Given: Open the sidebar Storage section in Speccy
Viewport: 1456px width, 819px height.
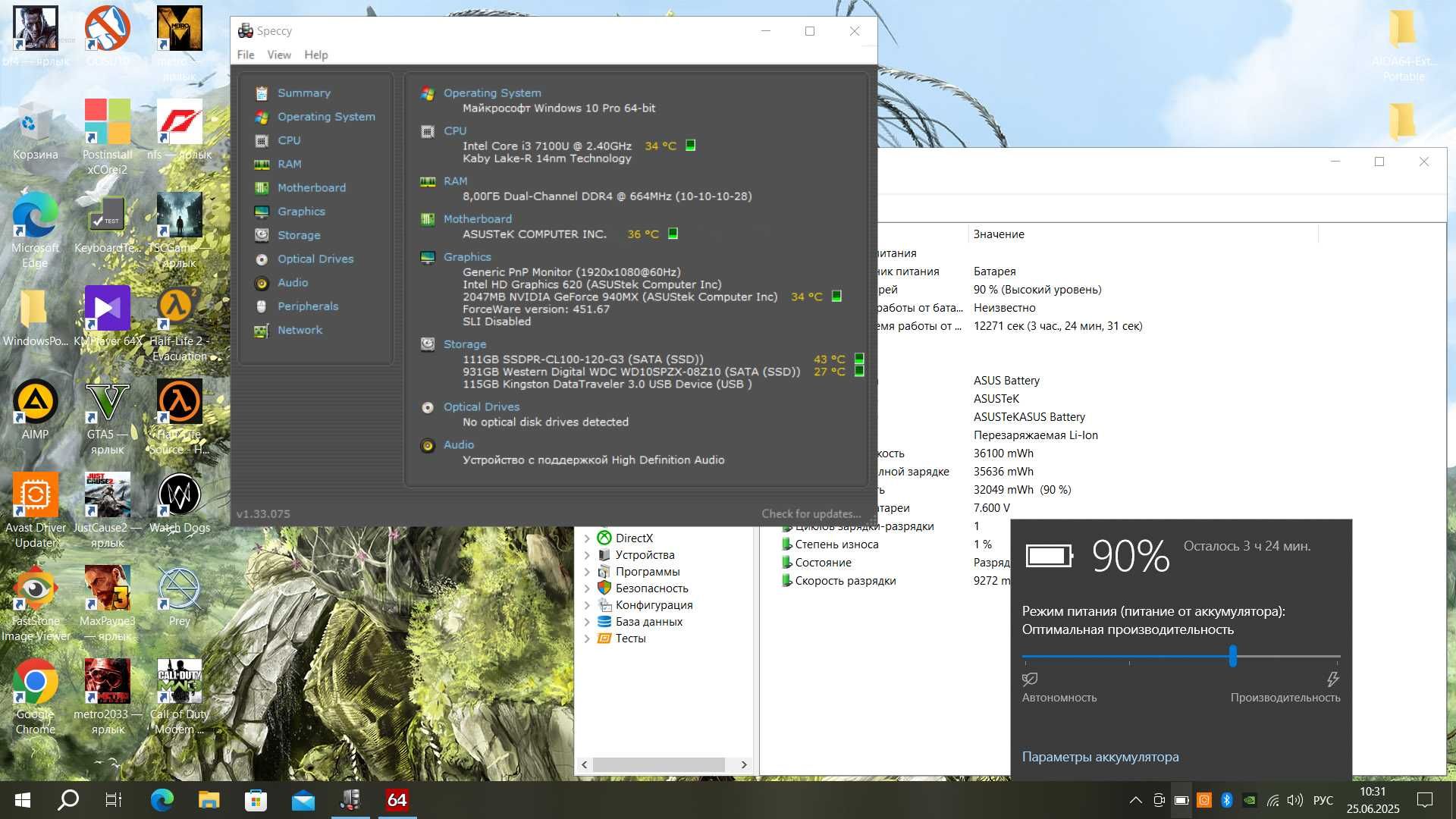Looking at the screenshot, I should pos(299,235).
